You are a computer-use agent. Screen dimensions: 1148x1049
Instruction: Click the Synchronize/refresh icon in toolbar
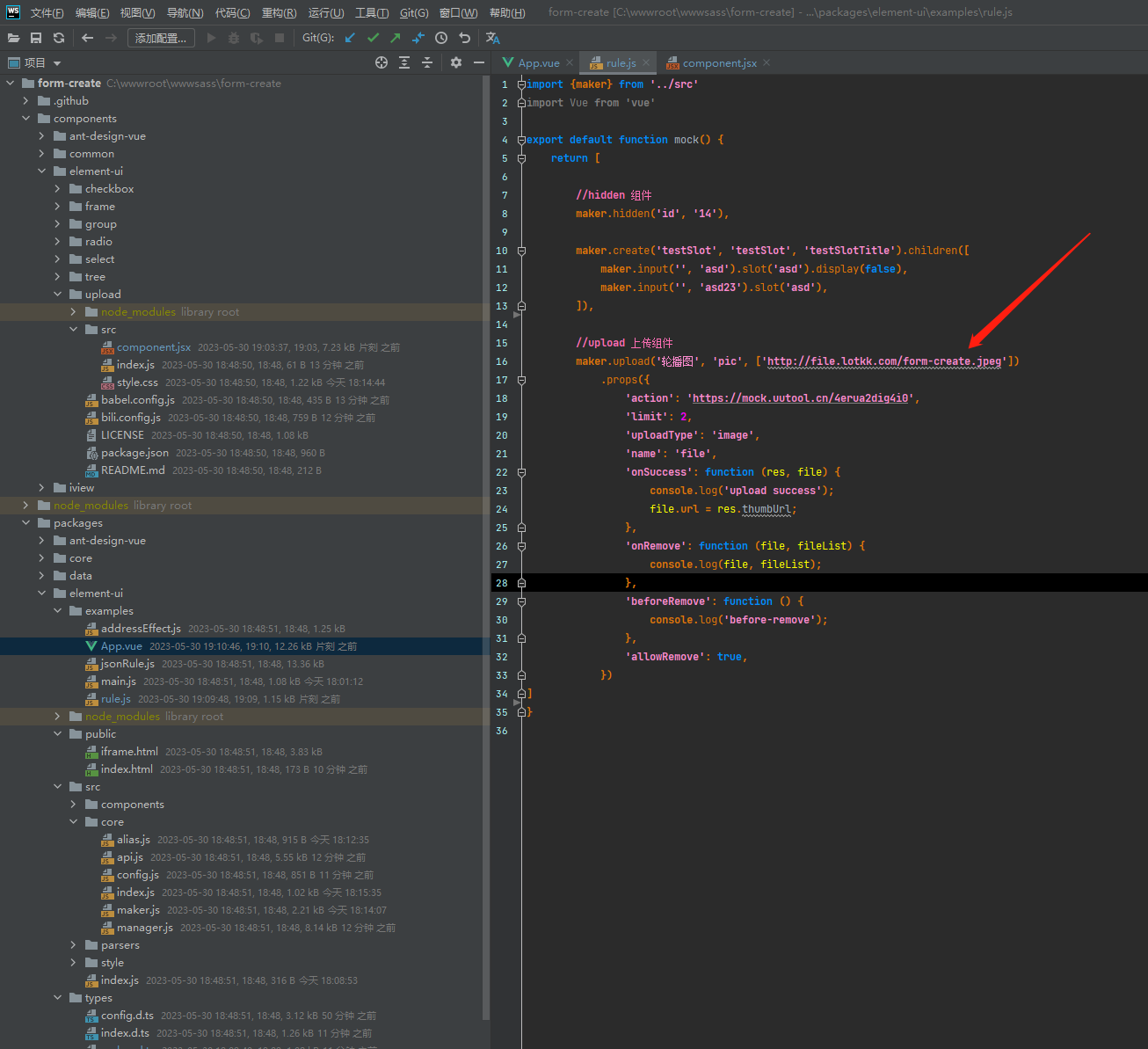pos(59,38)
